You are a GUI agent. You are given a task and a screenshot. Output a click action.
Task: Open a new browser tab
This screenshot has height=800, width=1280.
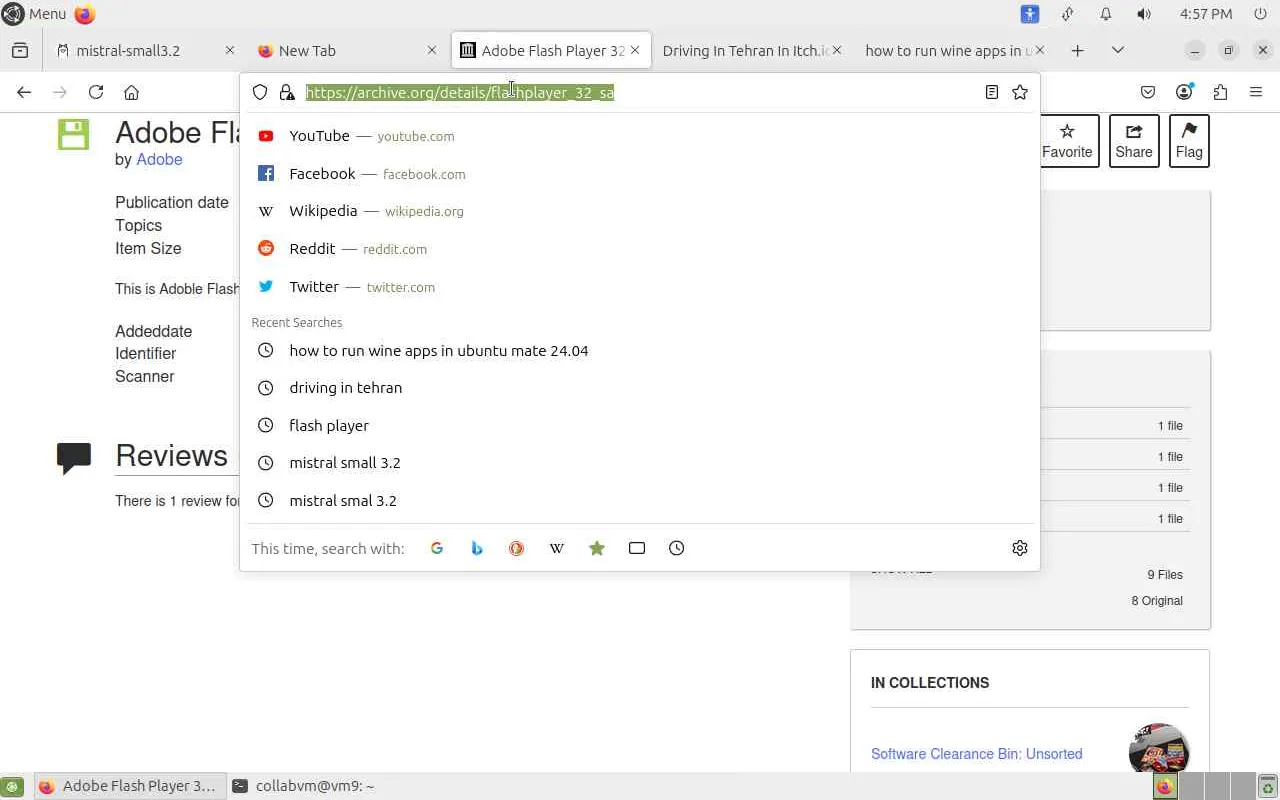click(x=1077, y=50)
